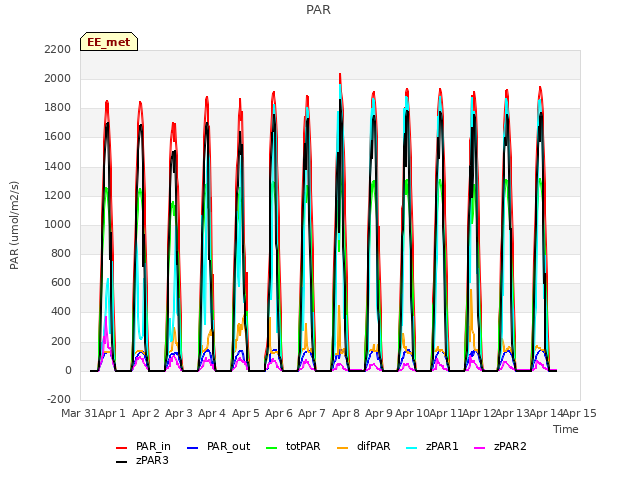Click the Apr 8 x-axis tick label
Image resolution: width=640 pixels, height=480 pixels.
point(346,413)
